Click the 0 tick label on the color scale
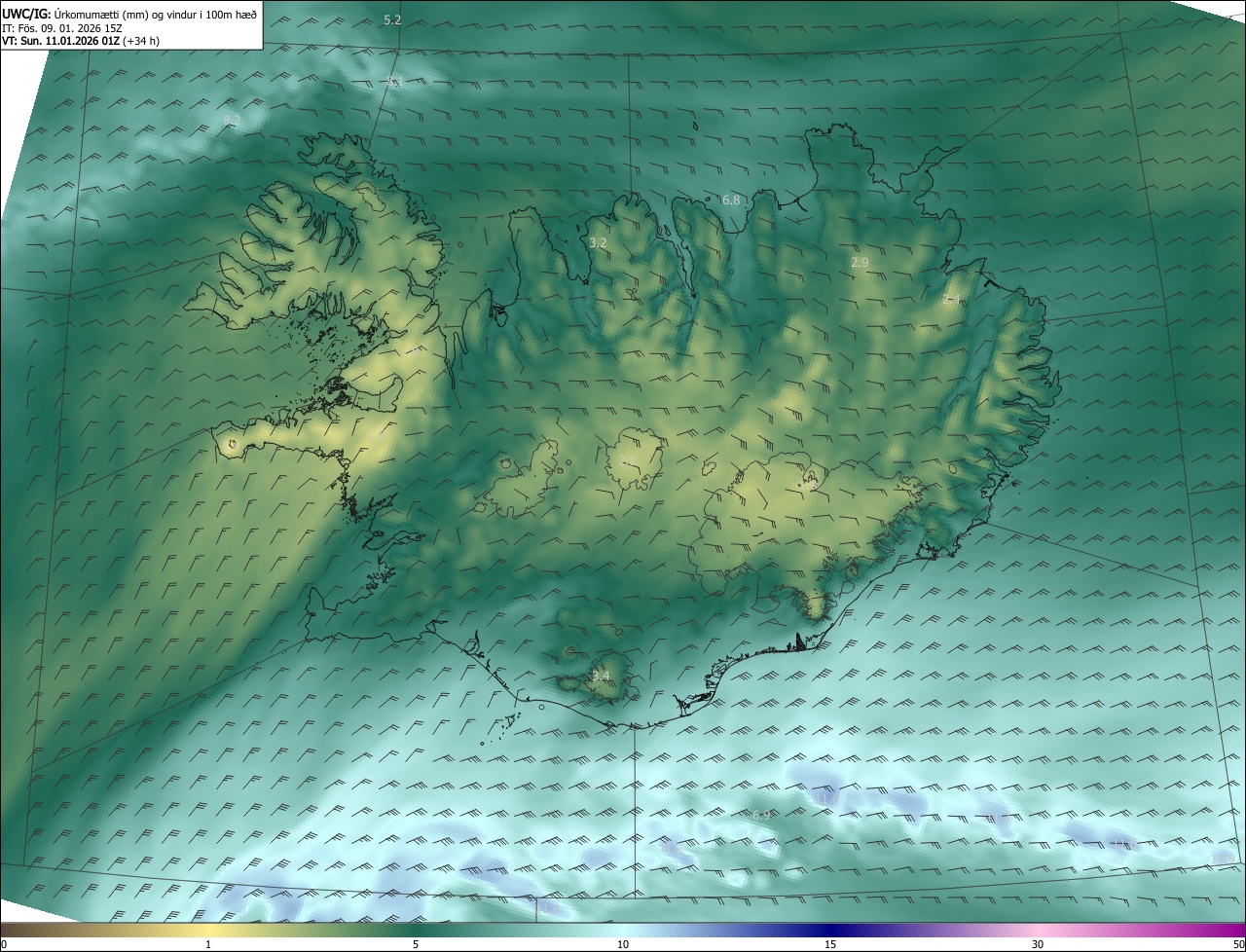This screenshot has height=952, width=1246. click(x=4, y=944)
